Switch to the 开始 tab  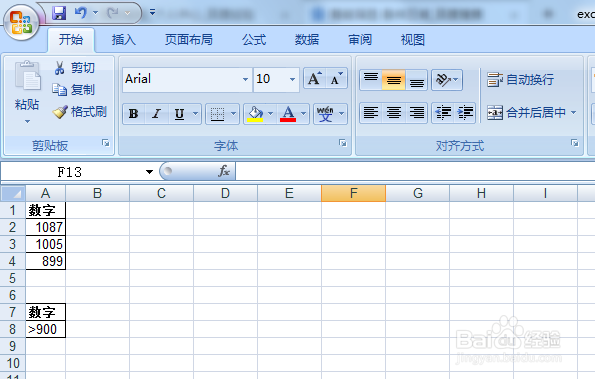pos(71,39)
